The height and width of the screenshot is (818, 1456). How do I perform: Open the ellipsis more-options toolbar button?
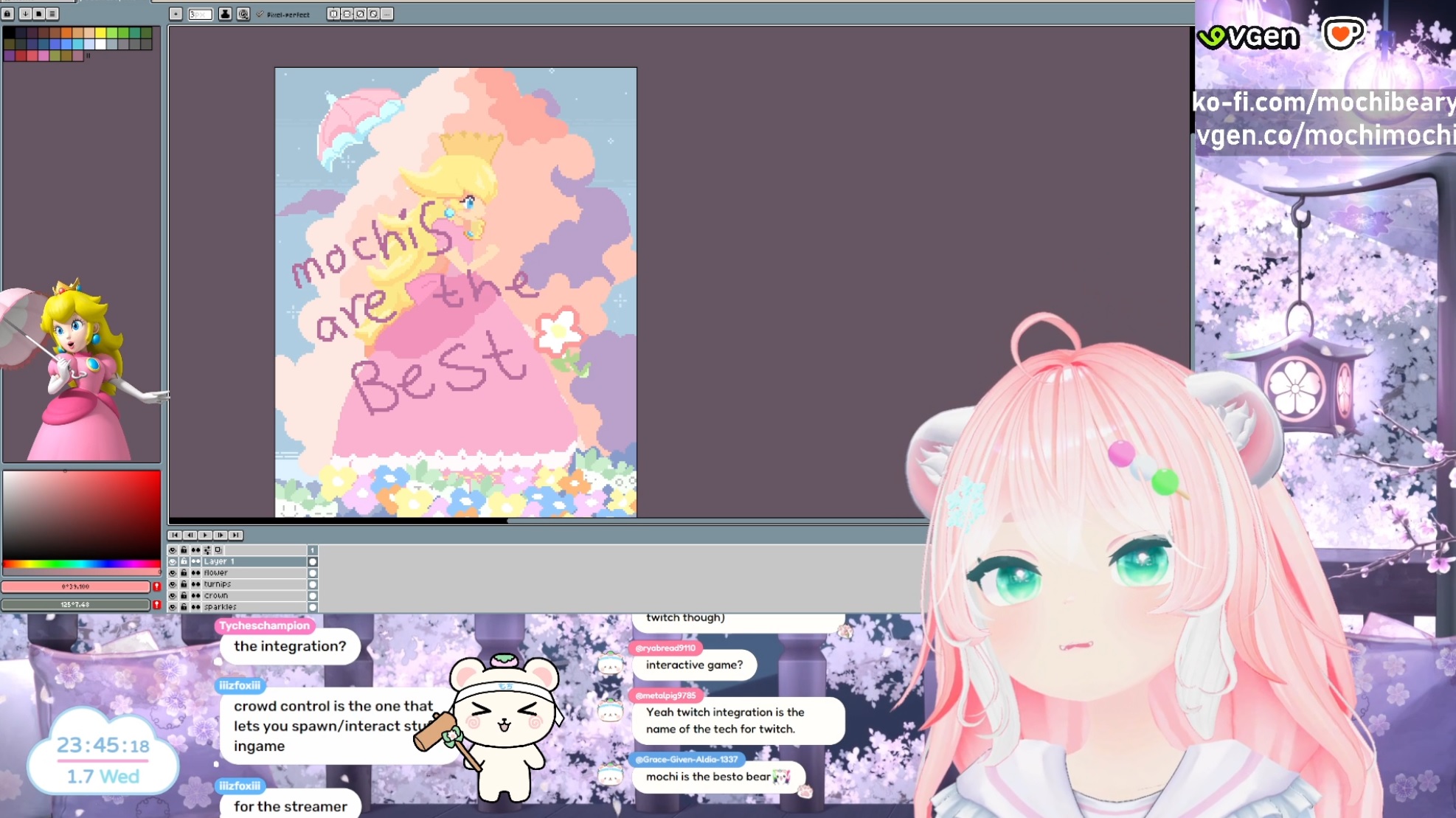click(x=386, y=14)
